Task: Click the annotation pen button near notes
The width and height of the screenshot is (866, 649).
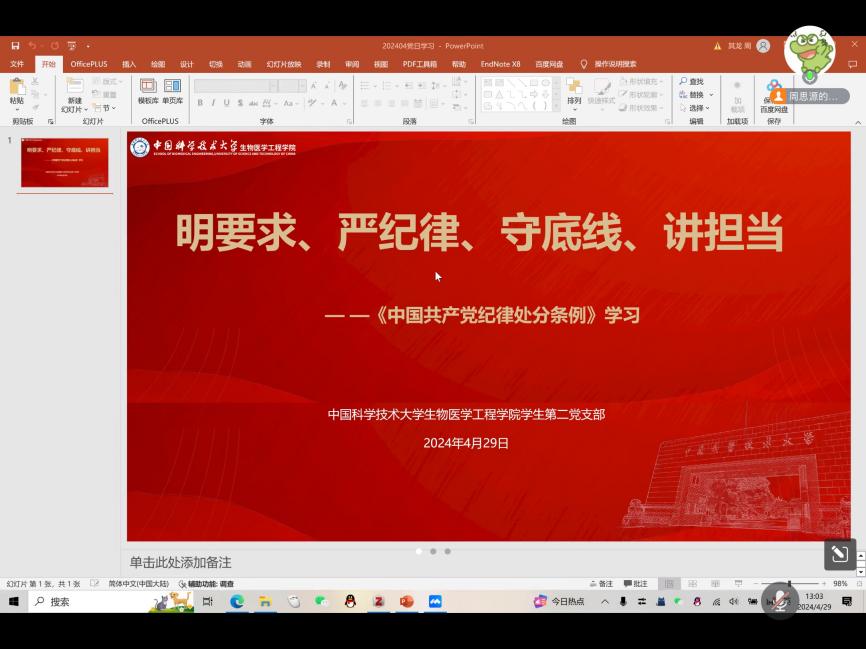Action: tap(839, 553)
